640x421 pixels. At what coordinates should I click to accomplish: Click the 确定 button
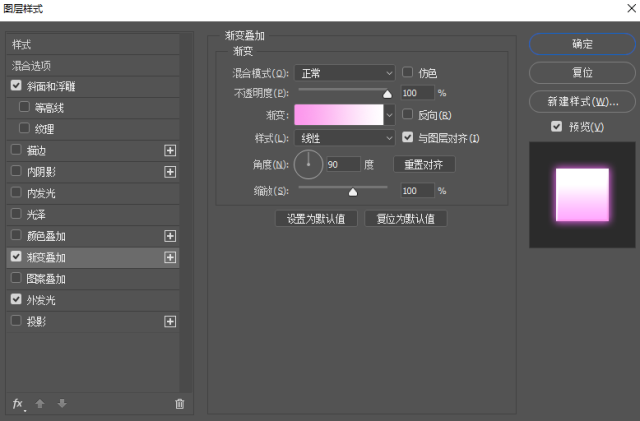[x=582, y=44]
